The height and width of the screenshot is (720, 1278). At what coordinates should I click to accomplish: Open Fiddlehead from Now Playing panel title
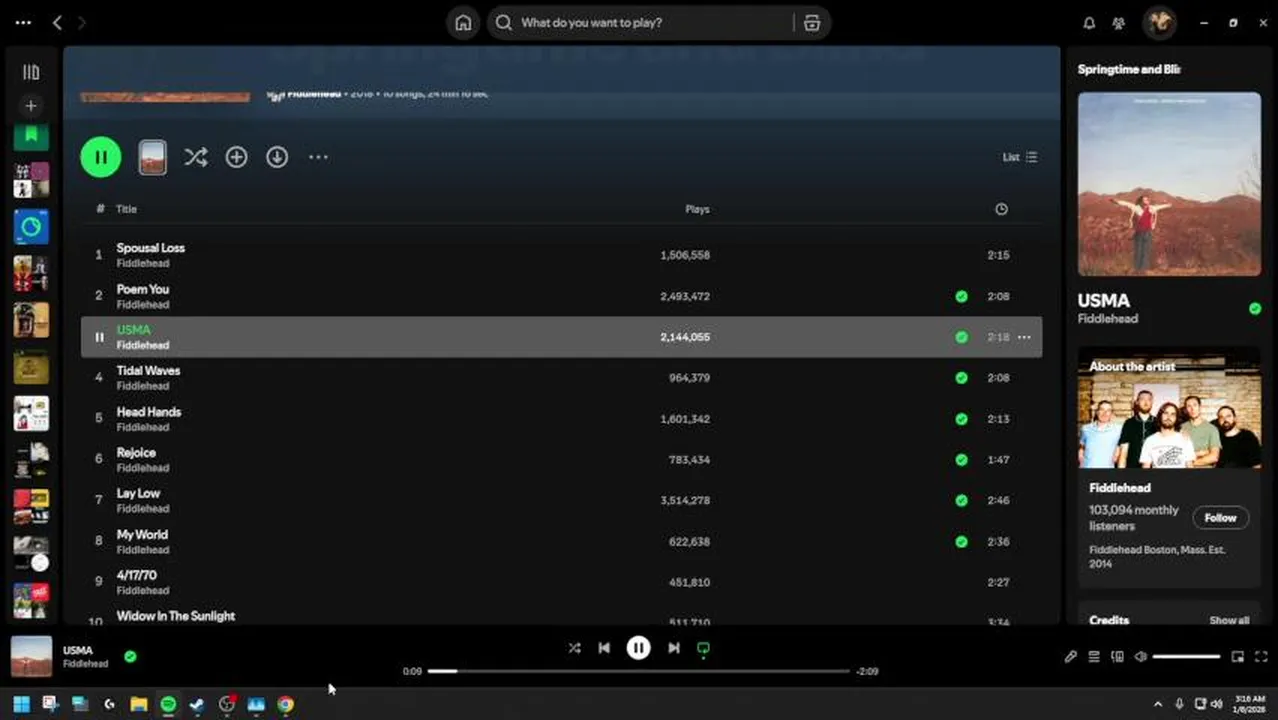(1108, 319)
